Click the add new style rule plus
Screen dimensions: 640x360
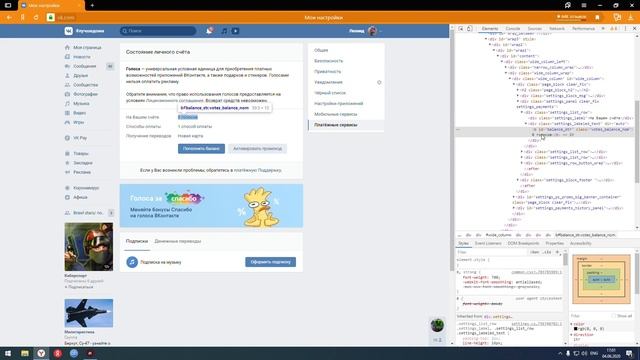click(x=558, y=252)
